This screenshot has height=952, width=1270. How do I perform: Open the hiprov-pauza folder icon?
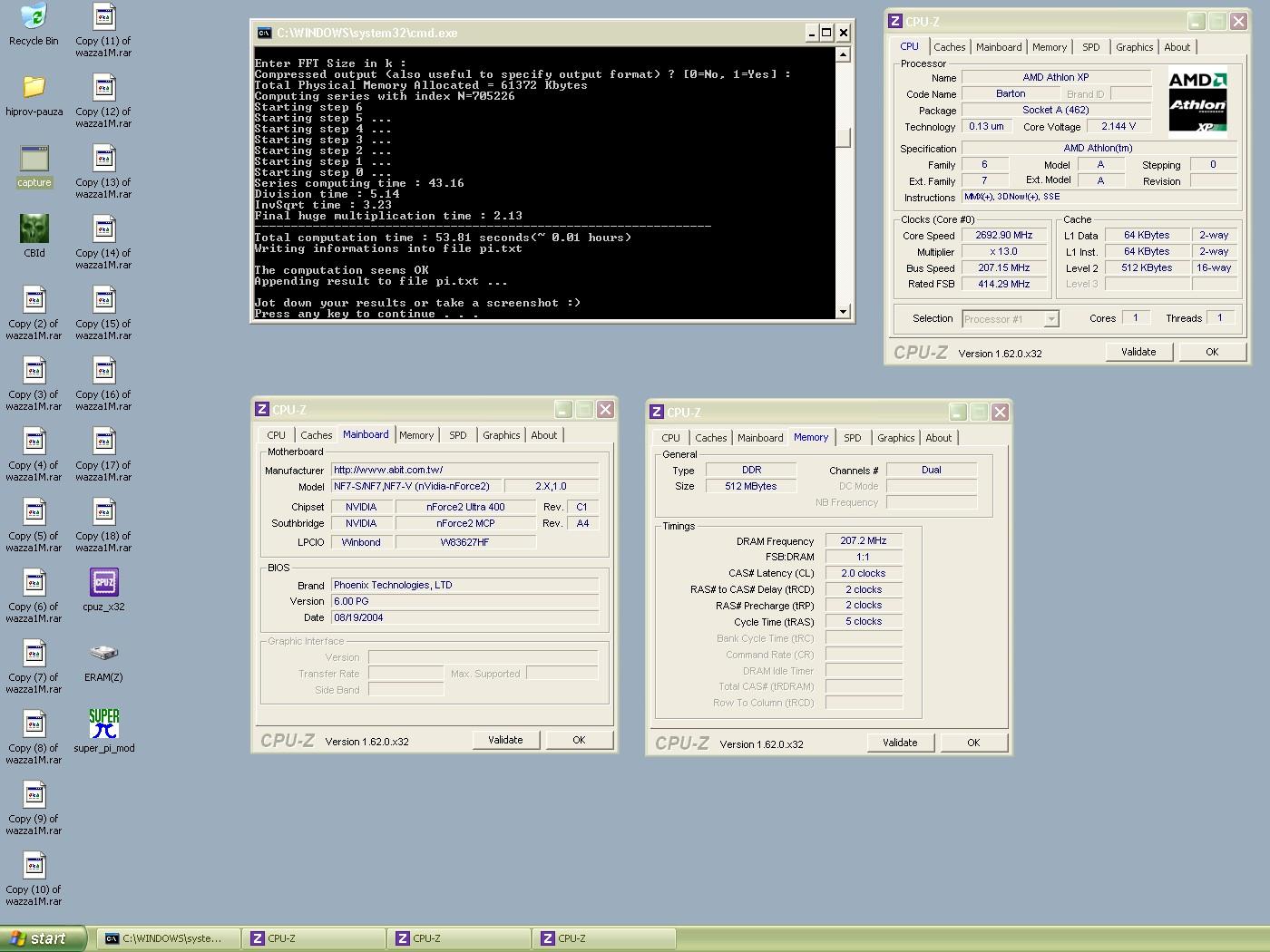click(34, 95)
